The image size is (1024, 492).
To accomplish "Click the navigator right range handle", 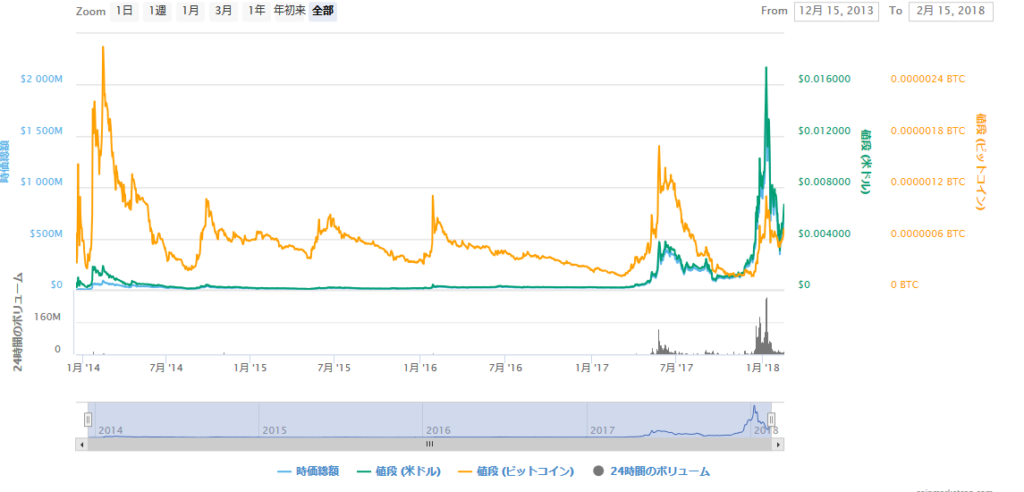I will pyautogui.click(x=771, y=419).
